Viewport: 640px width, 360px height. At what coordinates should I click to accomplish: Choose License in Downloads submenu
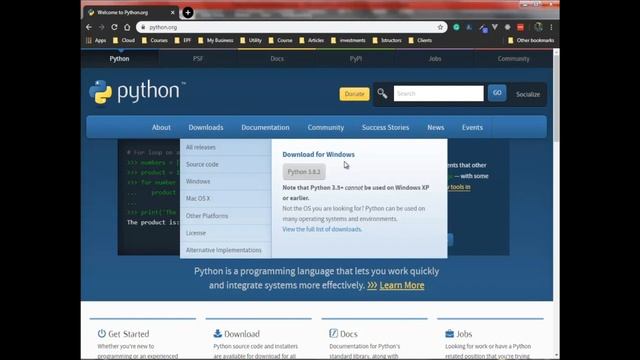click(226, 233)
